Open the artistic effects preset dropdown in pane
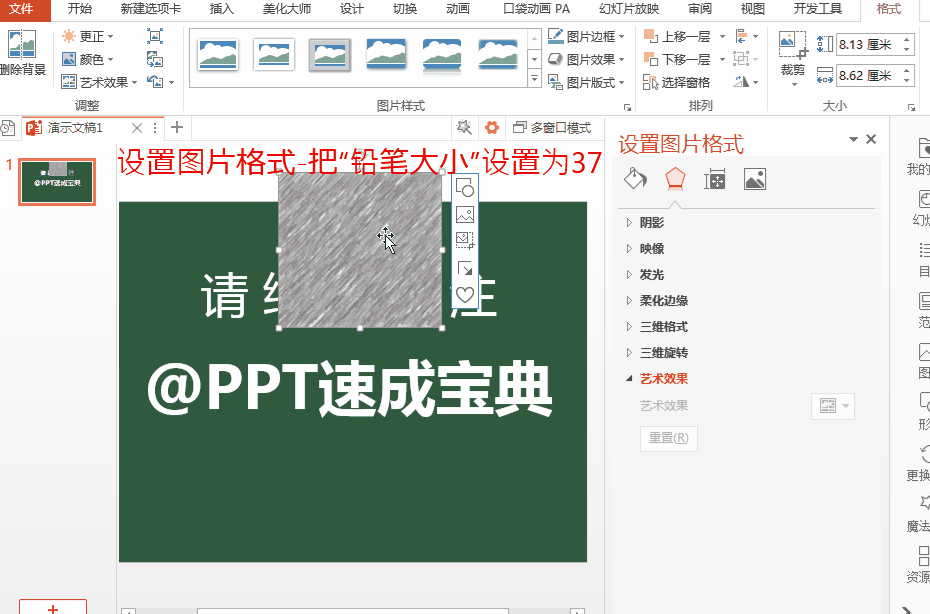Viewport: 930px width, 614px height. pos(833,406)
